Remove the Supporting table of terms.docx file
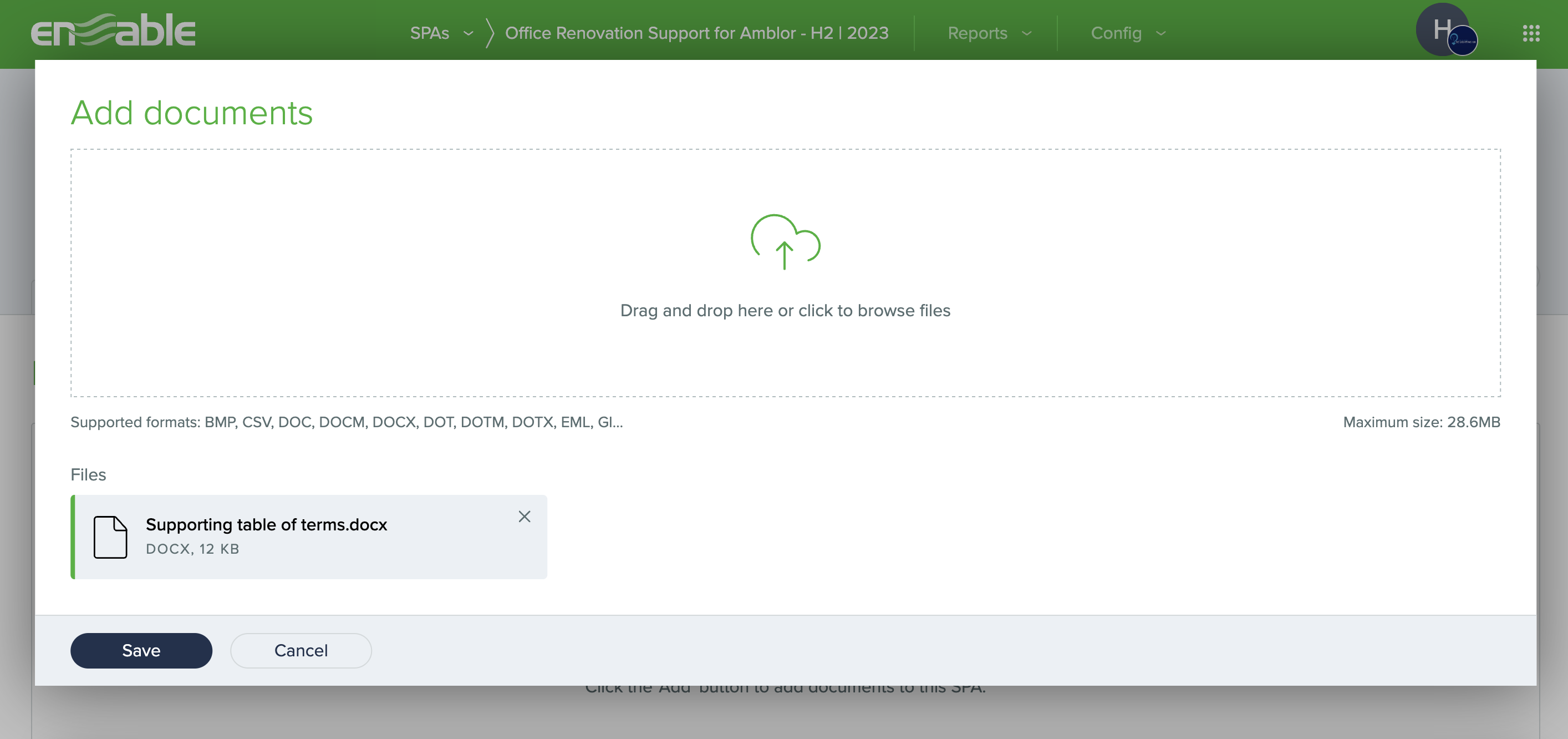The width and height of the screenshot is (1568, 739). pos(524,516)
